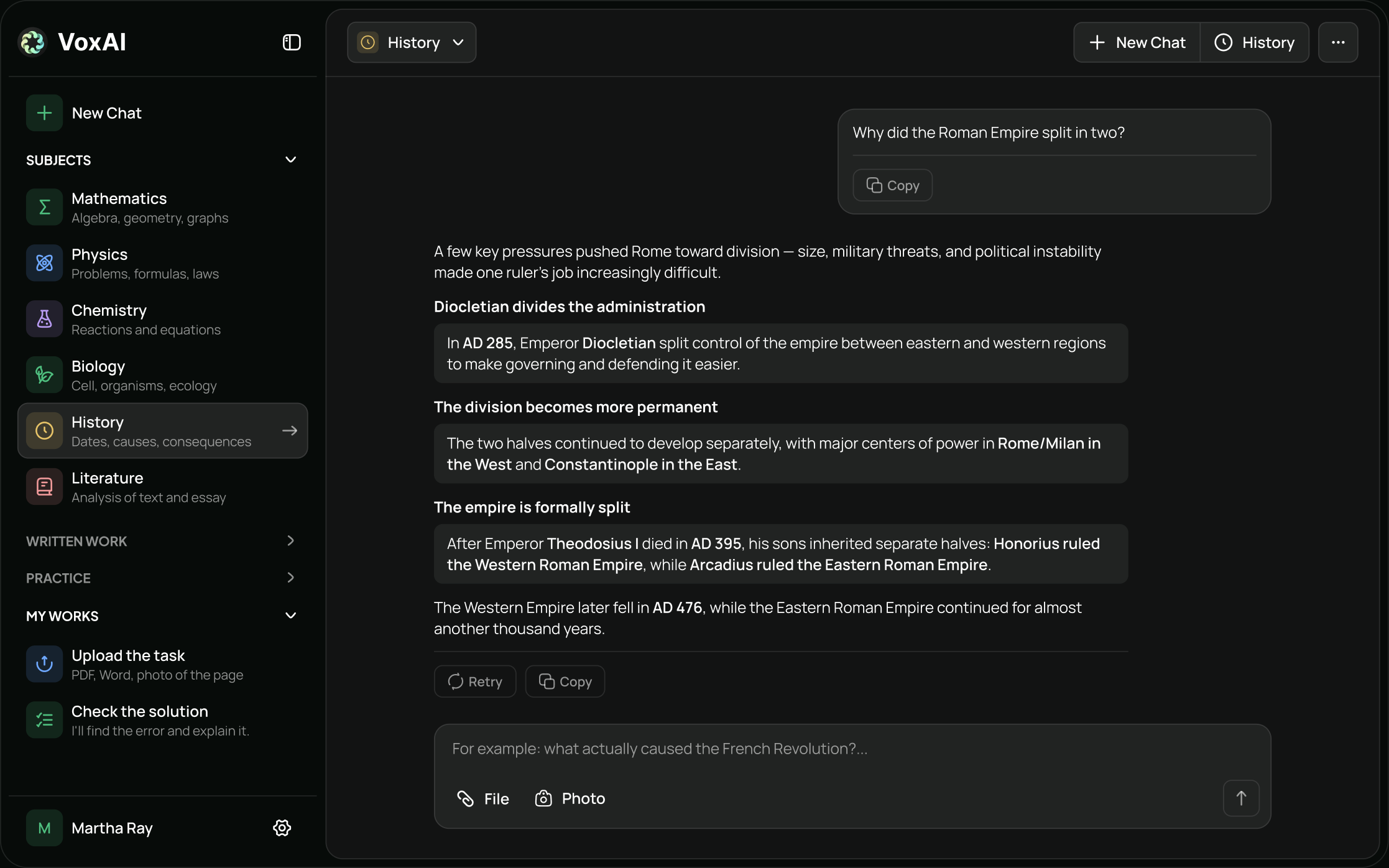Collapse the SUBJECTS section
This screenshot has height=868, width=1389.
tap(290, 160)
